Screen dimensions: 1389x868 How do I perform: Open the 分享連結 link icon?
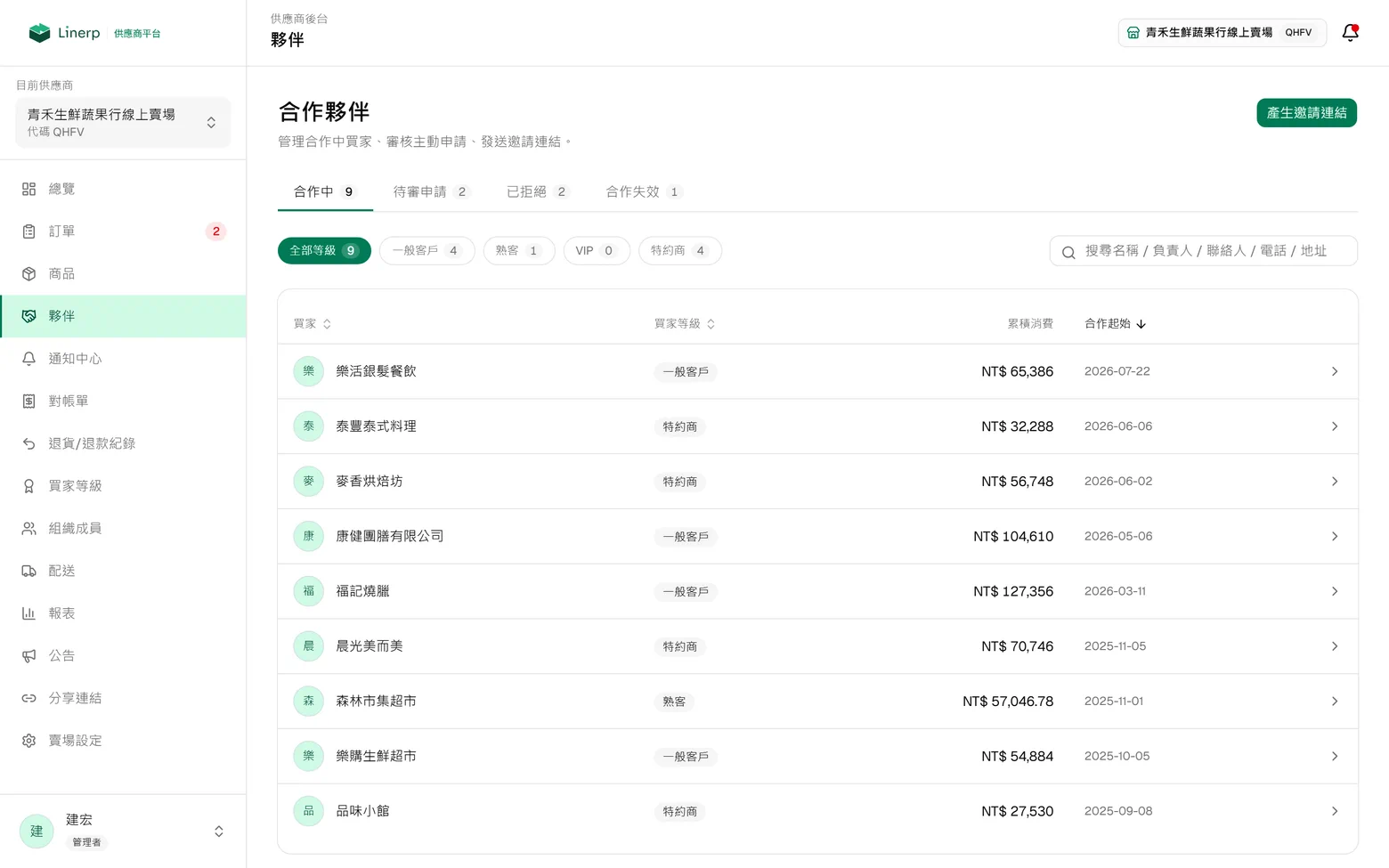tap(28, 698)
